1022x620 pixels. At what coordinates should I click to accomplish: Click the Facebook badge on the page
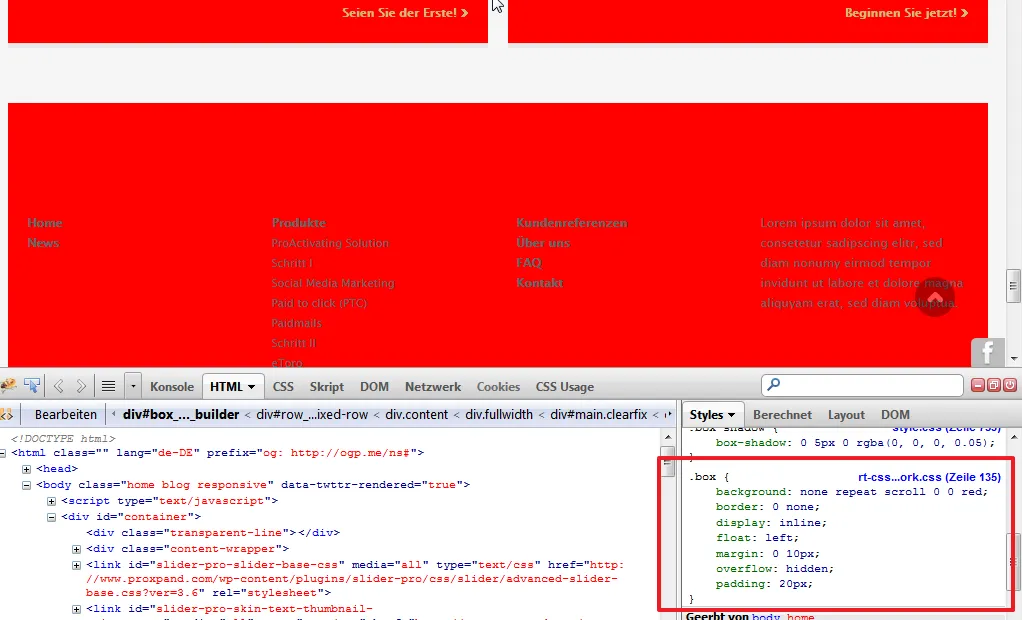coord(987,353)
